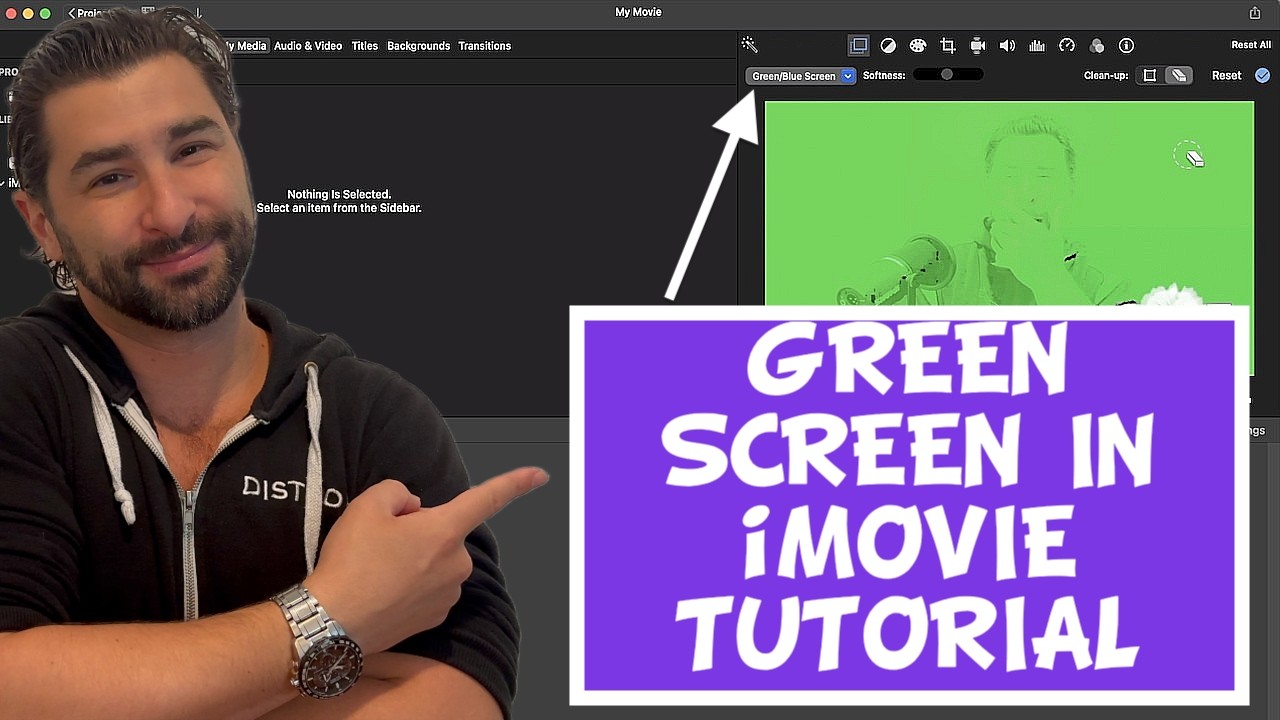This screenshot has height=720, width=1280.
Task: Switch to the Audio & Video tab
Action: click(x=308, y=46)
